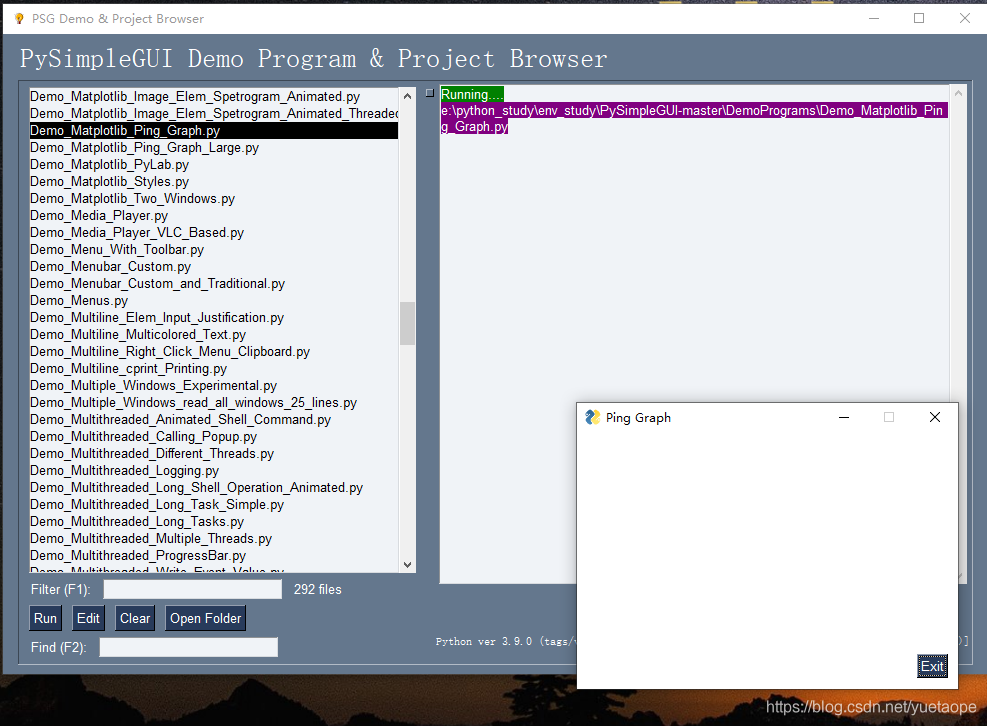Exit the Ping Graph window
The width and height of the screenshot is (987, 726).
pos(932,666)
